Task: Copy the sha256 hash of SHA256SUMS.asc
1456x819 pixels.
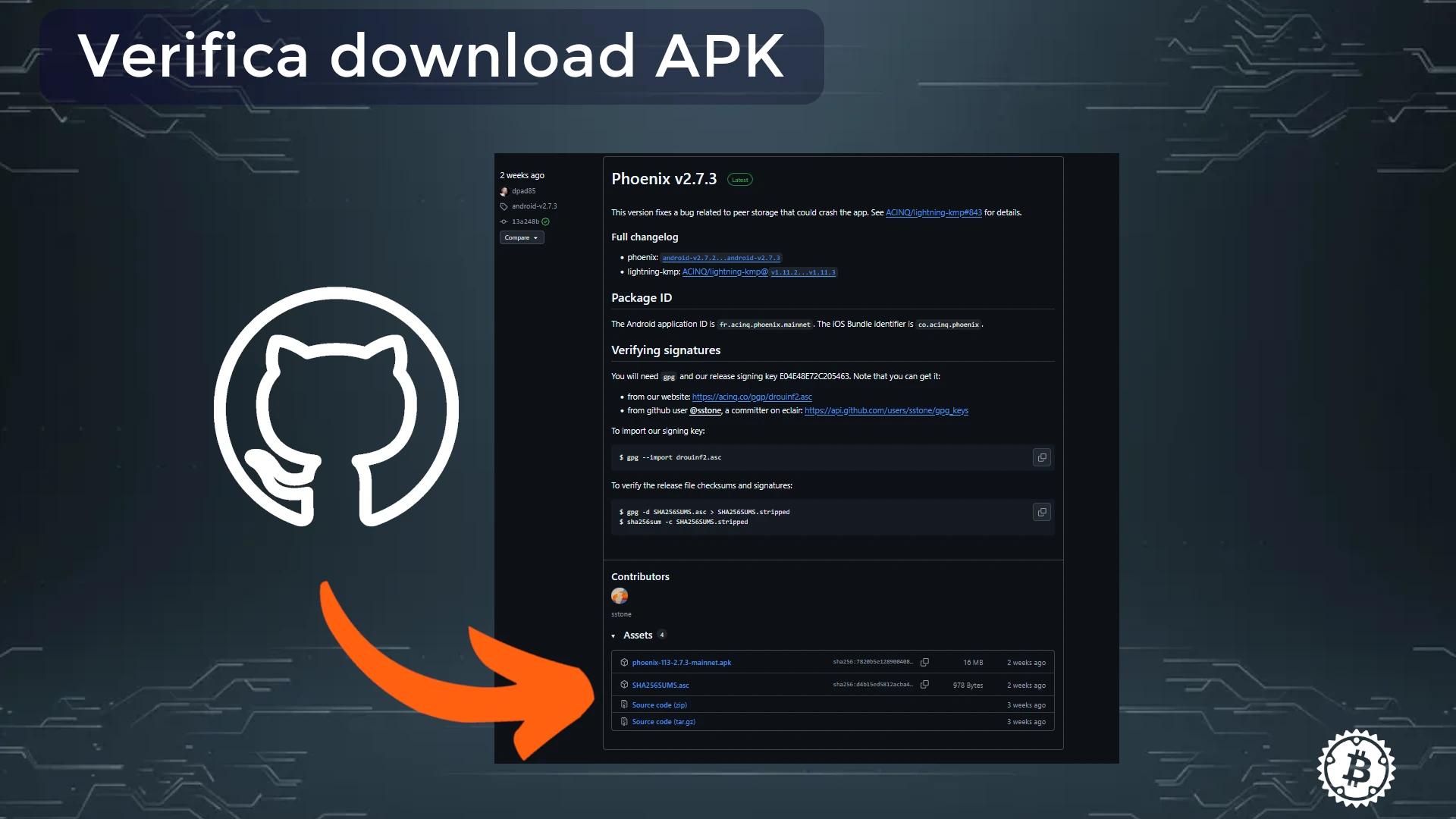Action: (924, 684)
